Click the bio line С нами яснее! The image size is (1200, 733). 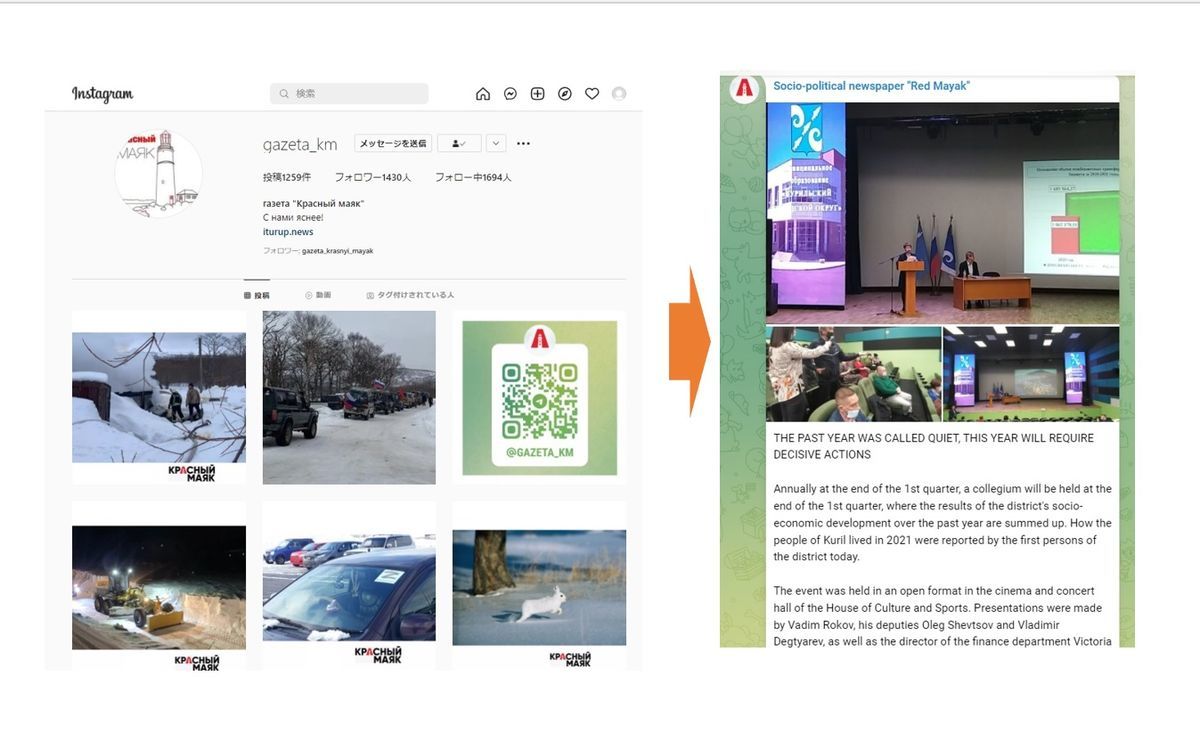293,218
